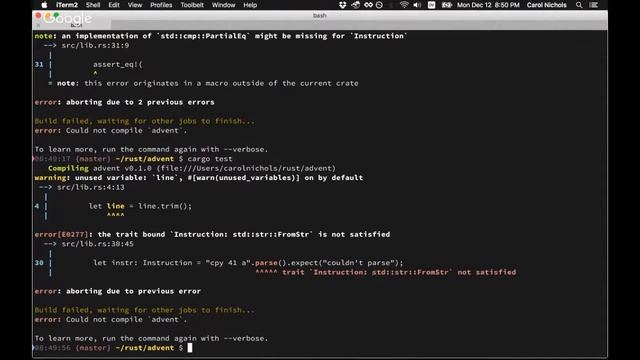
Task: Click the error[E0277] trait bound line
Action: tap(212, 234)
